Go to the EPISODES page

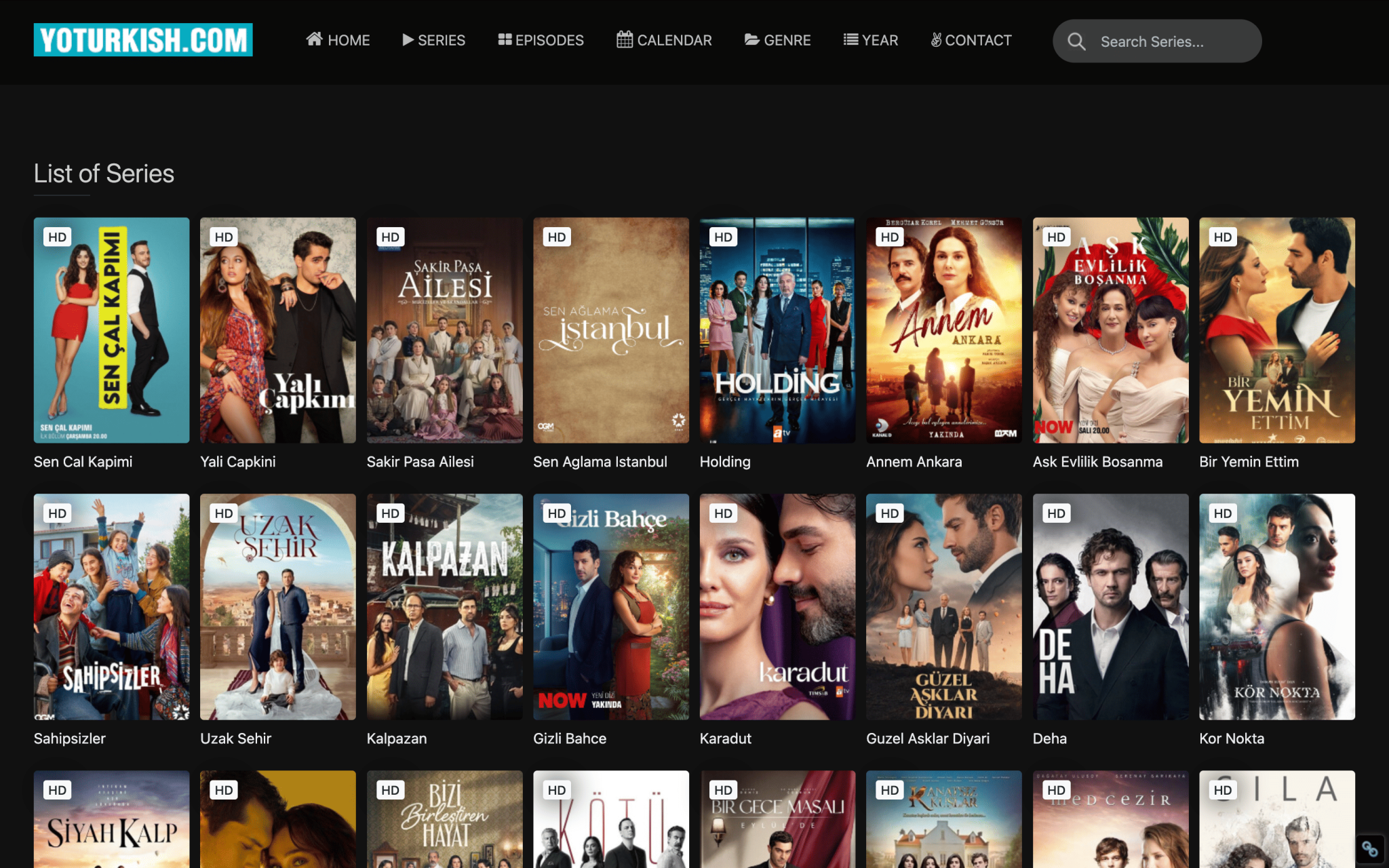tap(541, 40)
